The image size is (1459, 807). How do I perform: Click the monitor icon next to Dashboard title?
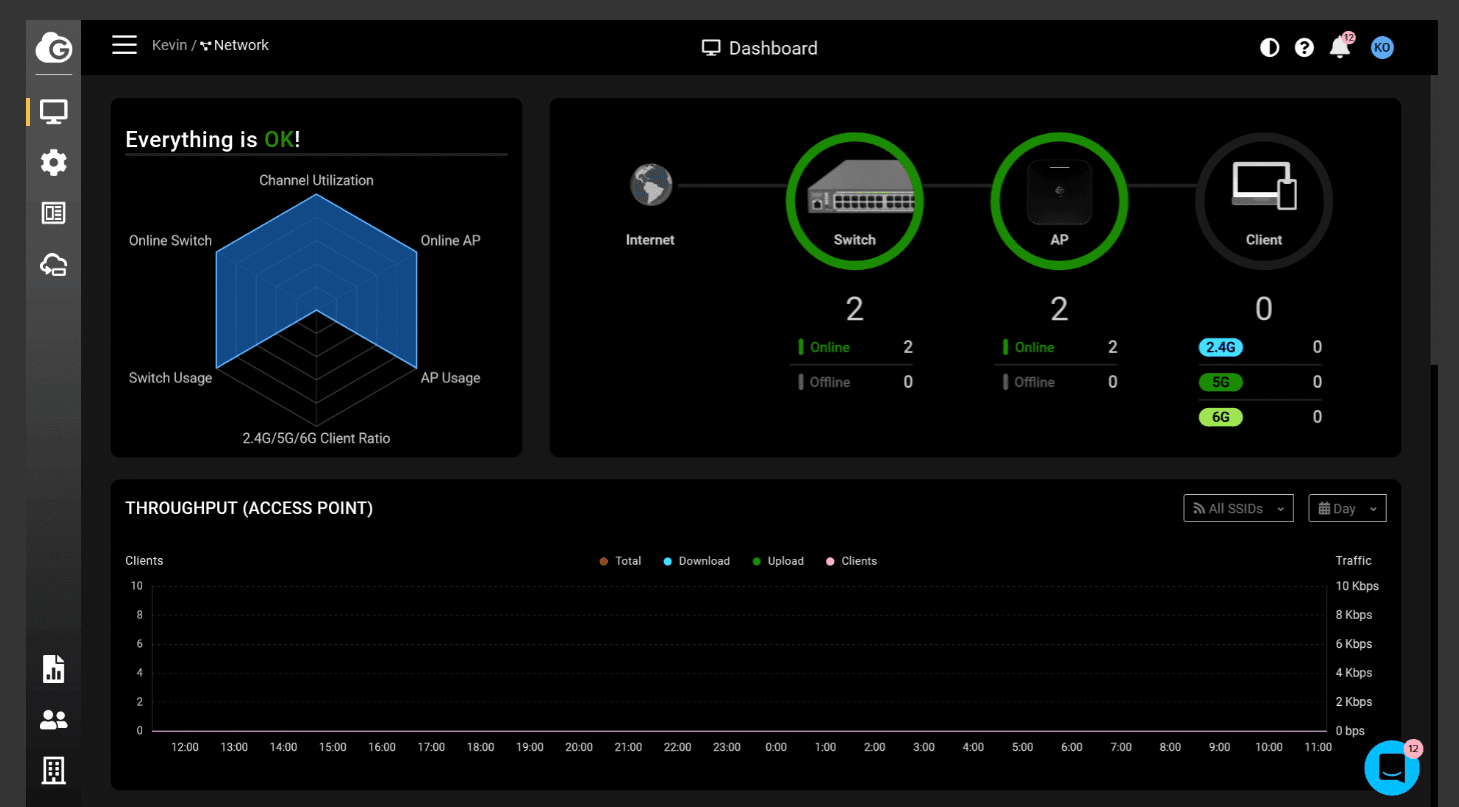coord(711,48)
